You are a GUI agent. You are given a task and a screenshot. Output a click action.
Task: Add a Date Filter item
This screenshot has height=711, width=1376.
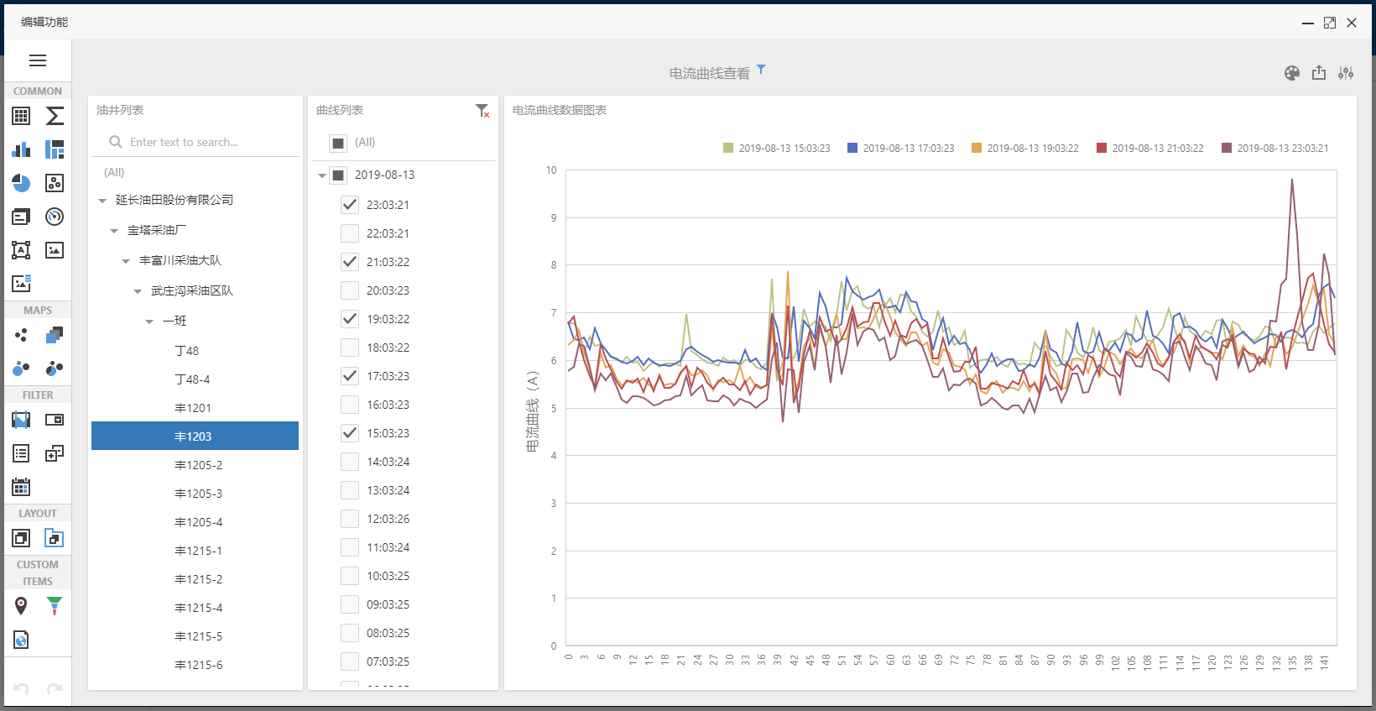click(x=21, y=487)
